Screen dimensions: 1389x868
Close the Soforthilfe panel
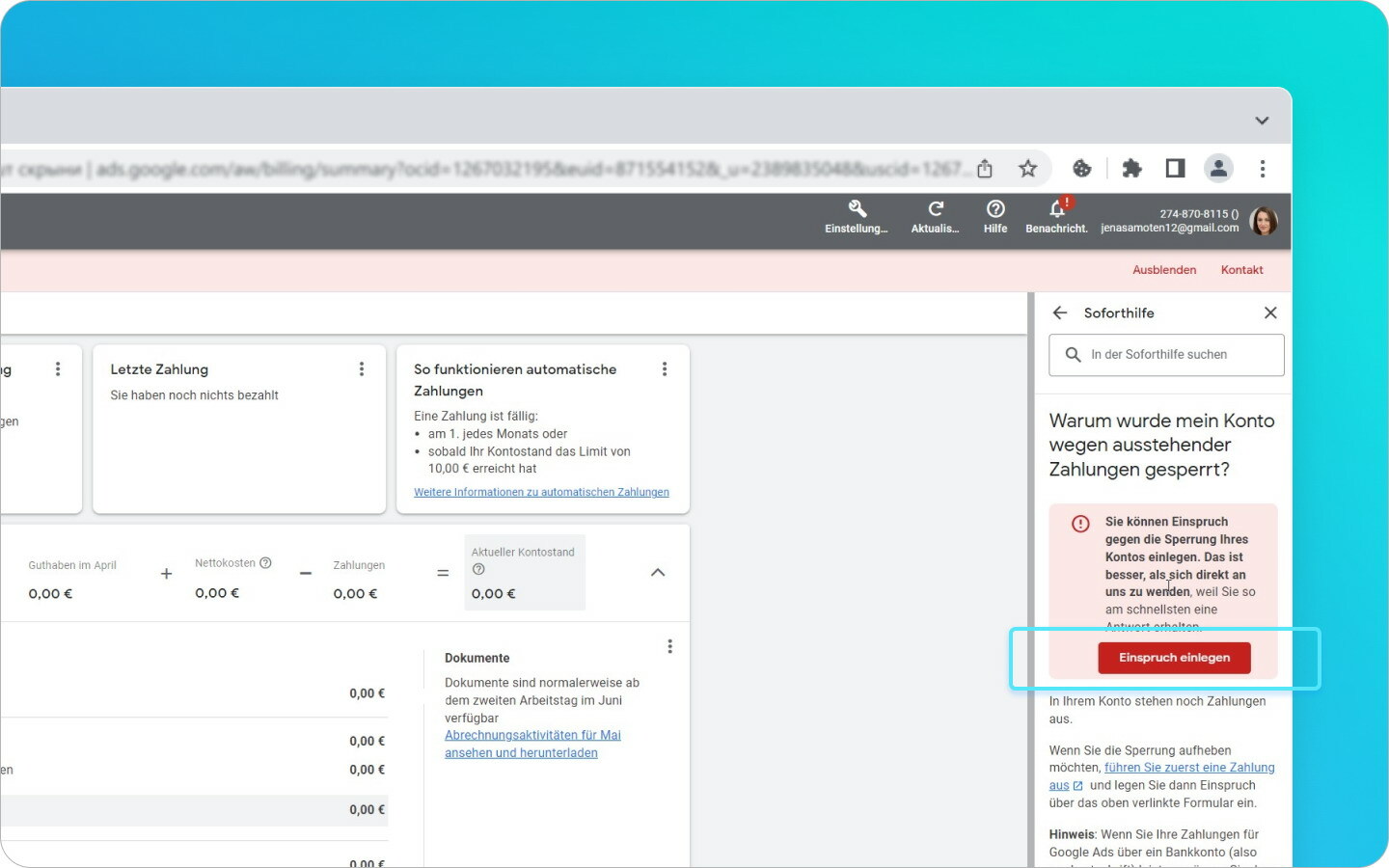pyautogui.click(x=1270, y=312)
